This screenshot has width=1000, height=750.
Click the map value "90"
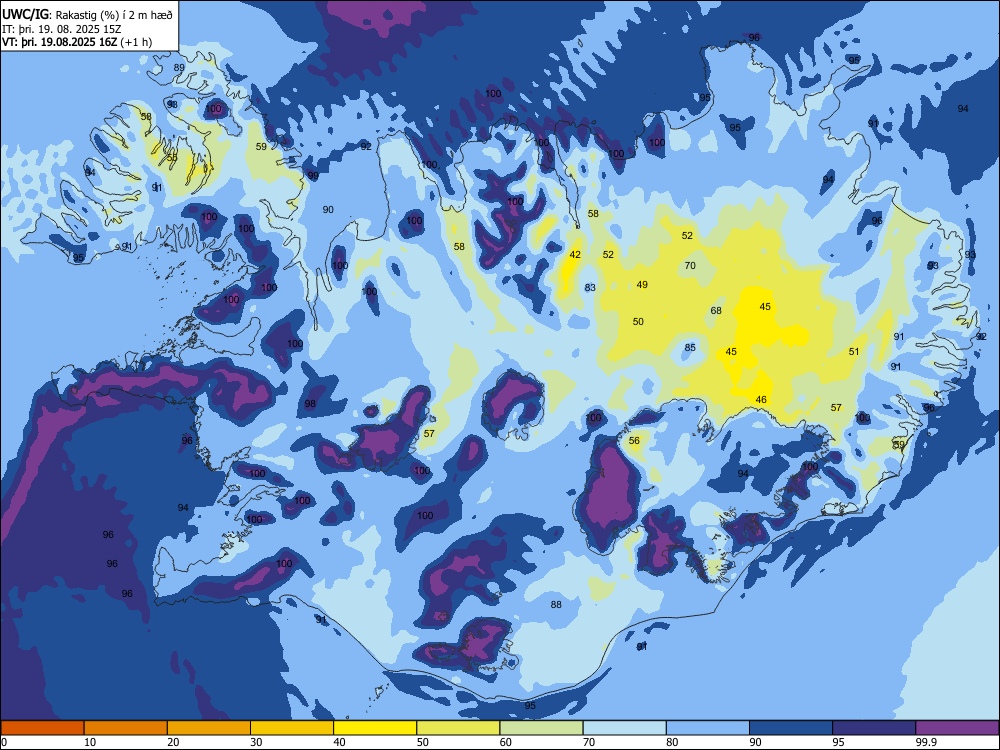328,209
